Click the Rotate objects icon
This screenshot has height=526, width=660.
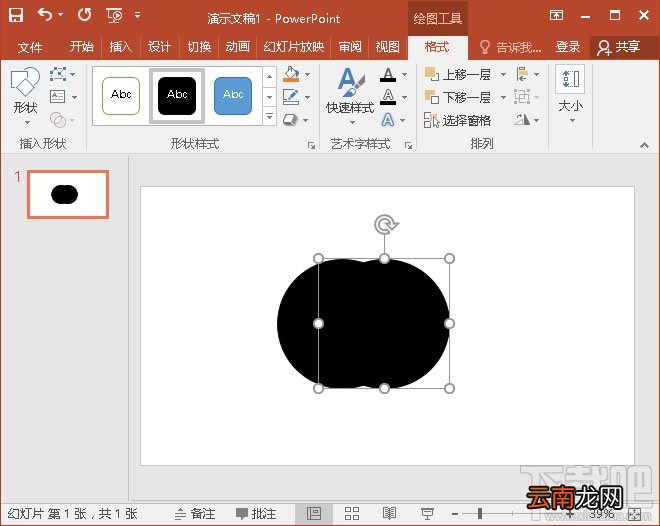522,120
